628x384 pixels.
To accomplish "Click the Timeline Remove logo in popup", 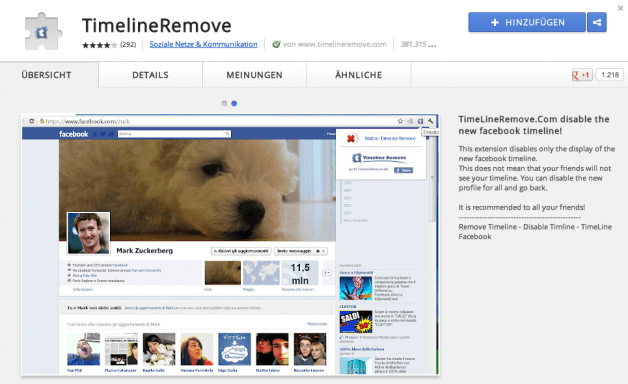I will (379, 158).
